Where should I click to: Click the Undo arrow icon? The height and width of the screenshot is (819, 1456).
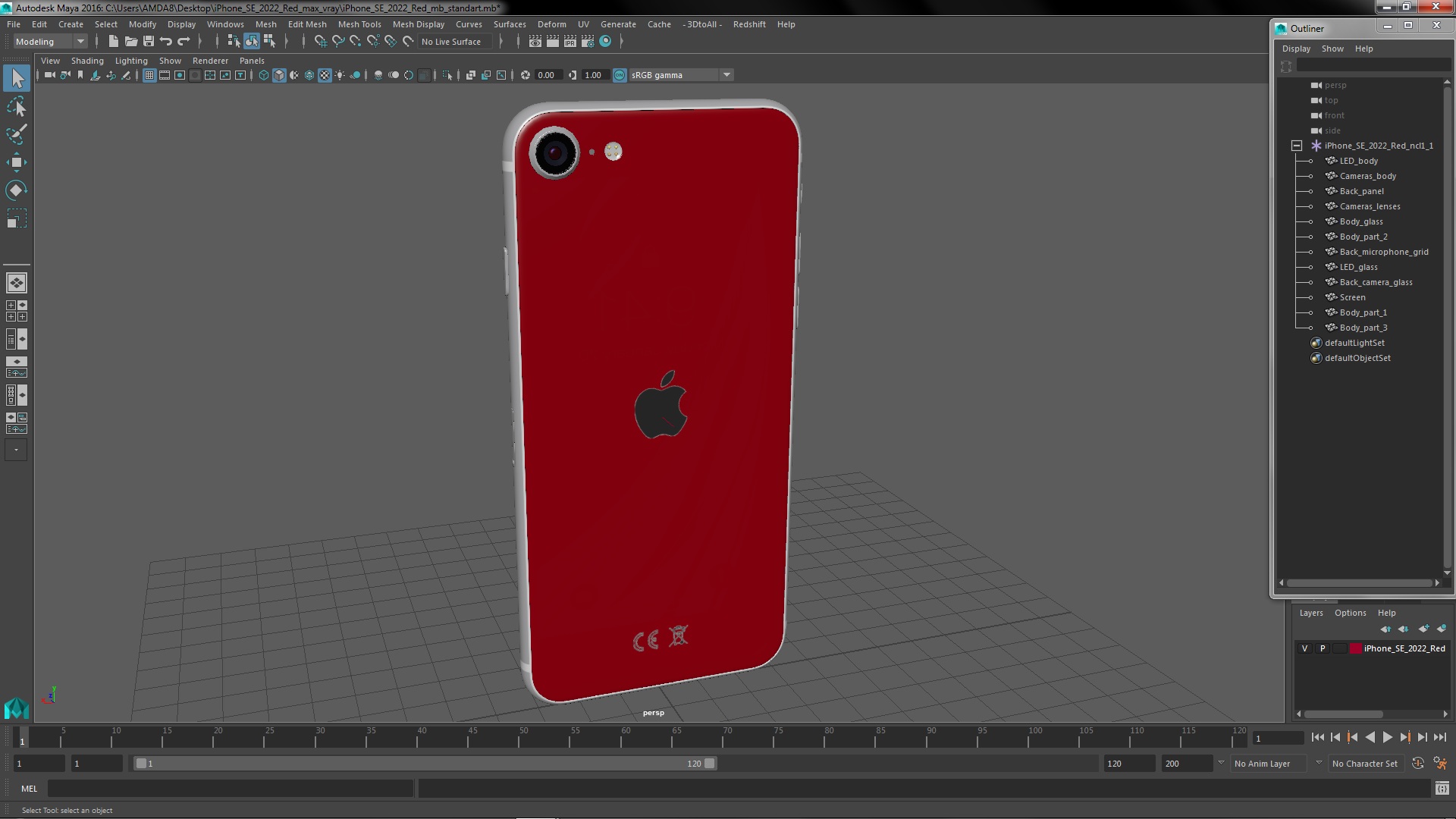(x=166, y=42)
